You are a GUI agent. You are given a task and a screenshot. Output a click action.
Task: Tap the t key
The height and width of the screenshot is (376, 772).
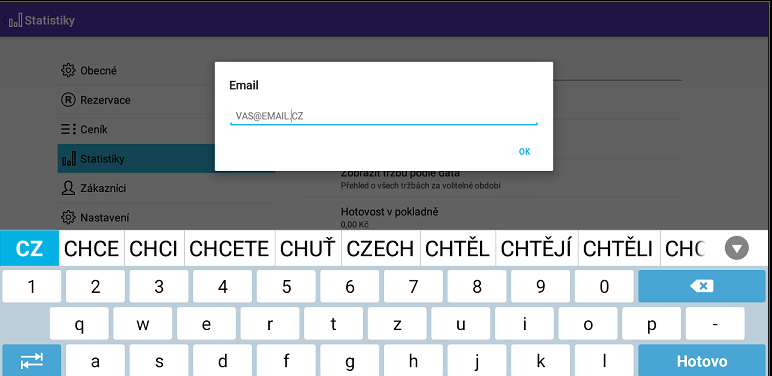pos(333,324)
